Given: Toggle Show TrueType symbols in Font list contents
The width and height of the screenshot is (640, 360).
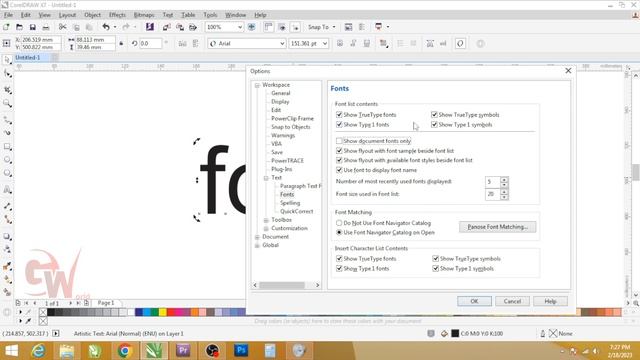Looking at the screenshot, I should click(x=434, y=115).
